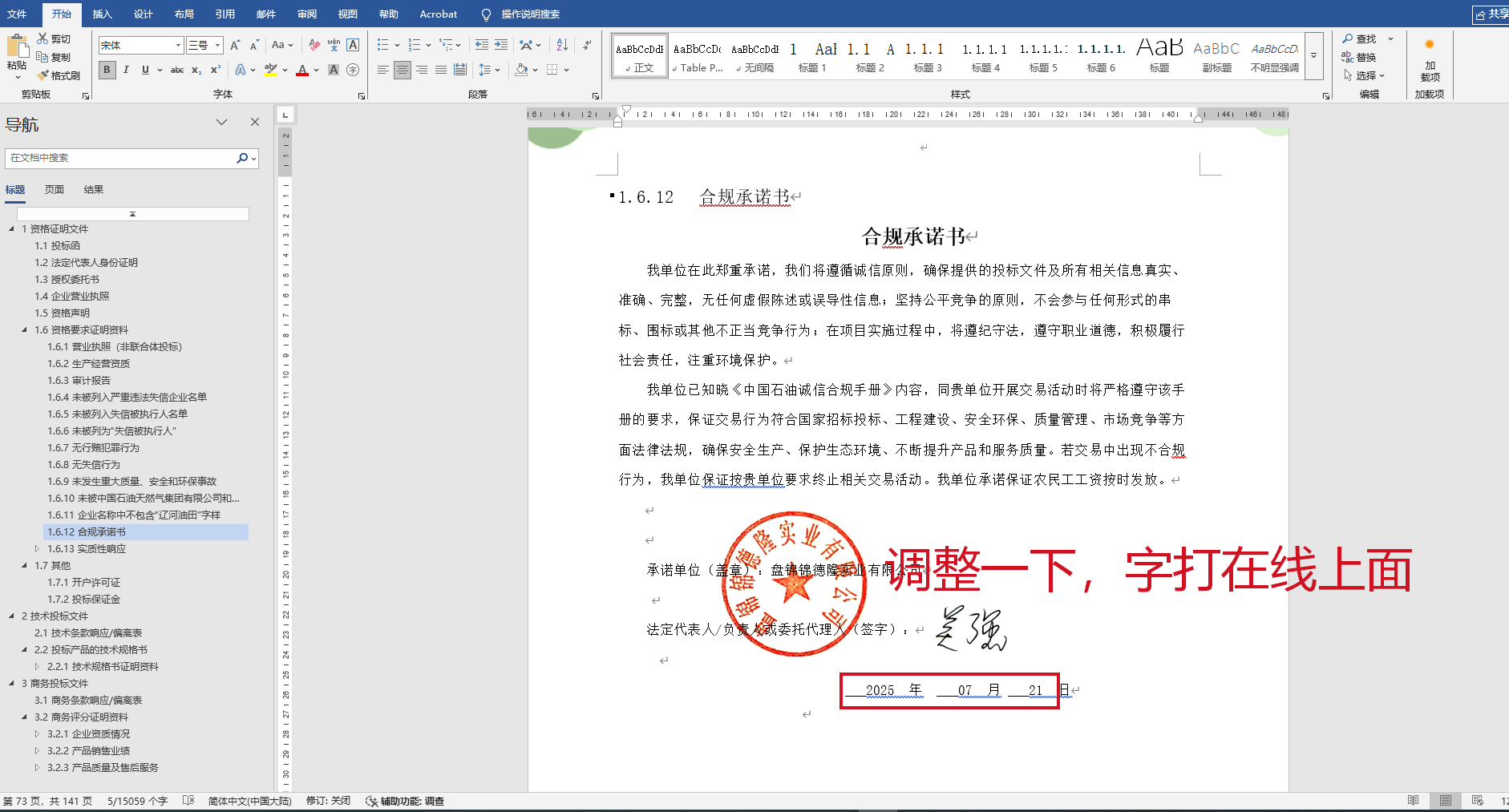Open the File (文件) menu
Viewport: 1509px width, 812px height.
(17, 14)
